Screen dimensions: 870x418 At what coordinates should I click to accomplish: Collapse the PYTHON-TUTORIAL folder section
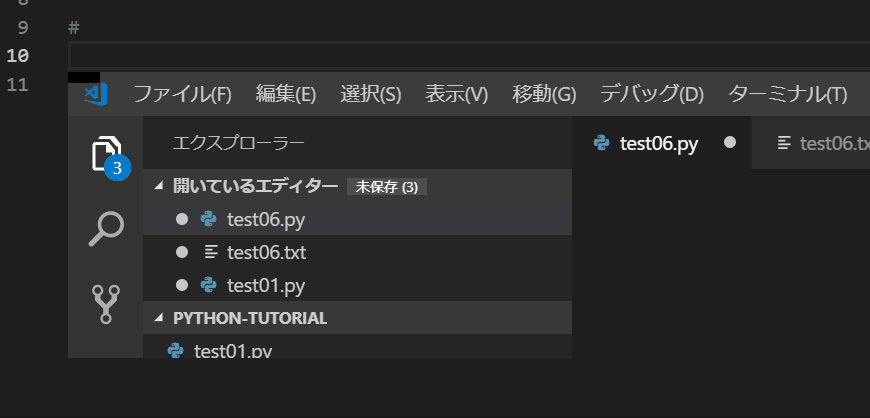pyautogui.click(x=160, y=318)
